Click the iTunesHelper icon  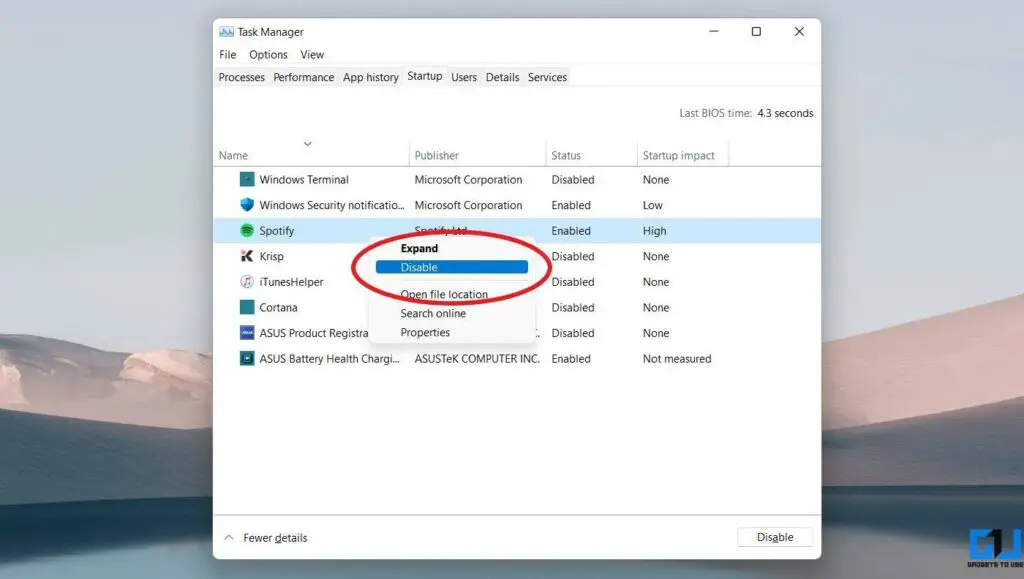pyautogui.click(x=247, y=282)
